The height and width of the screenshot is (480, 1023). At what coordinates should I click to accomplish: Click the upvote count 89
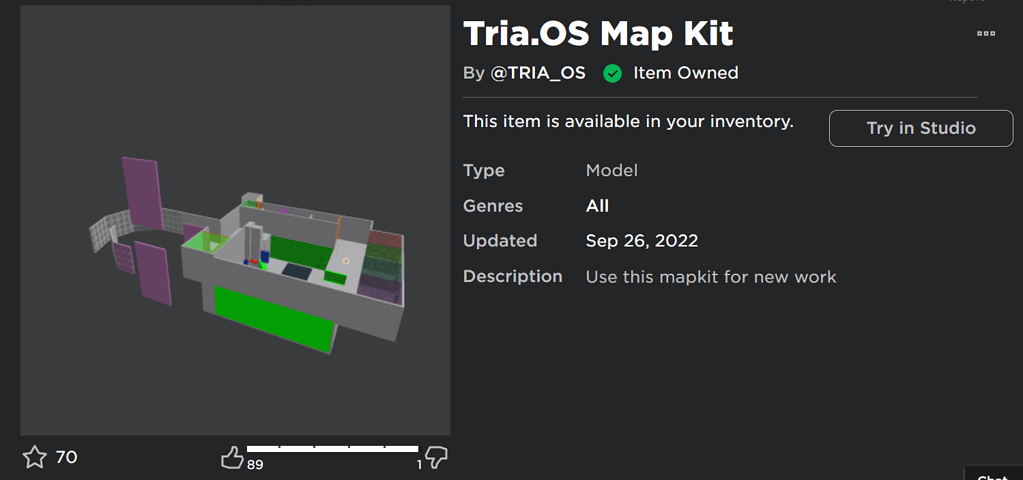(x=254, y=465)
